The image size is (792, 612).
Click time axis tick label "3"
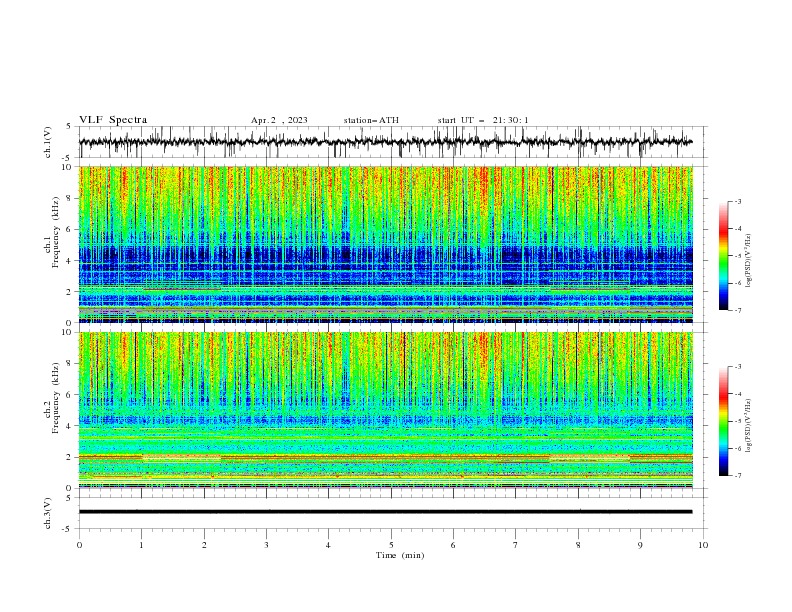click(266, 545)
